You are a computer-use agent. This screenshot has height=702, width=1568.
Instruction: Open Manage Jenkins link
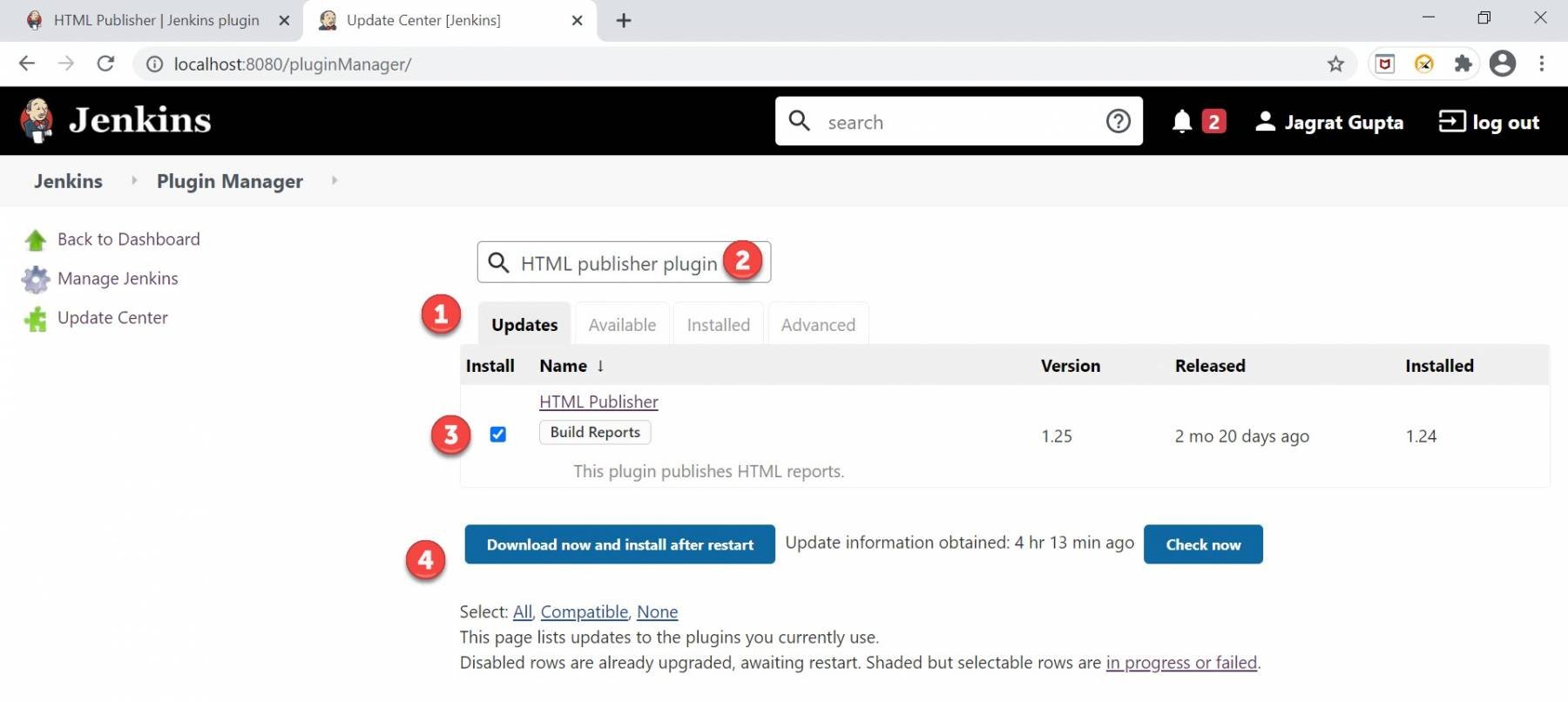click(118, 279)
